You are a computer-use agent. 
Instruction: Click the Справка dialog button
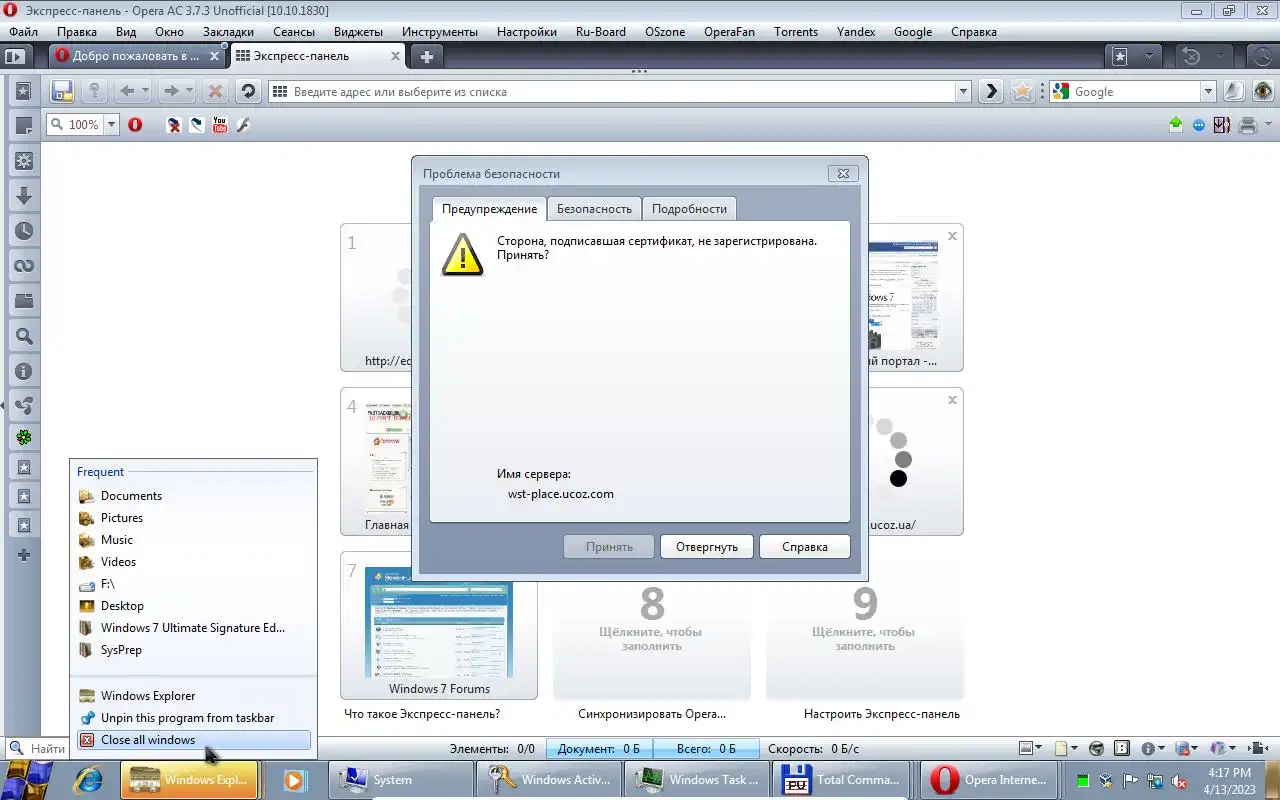pos(805,547)
